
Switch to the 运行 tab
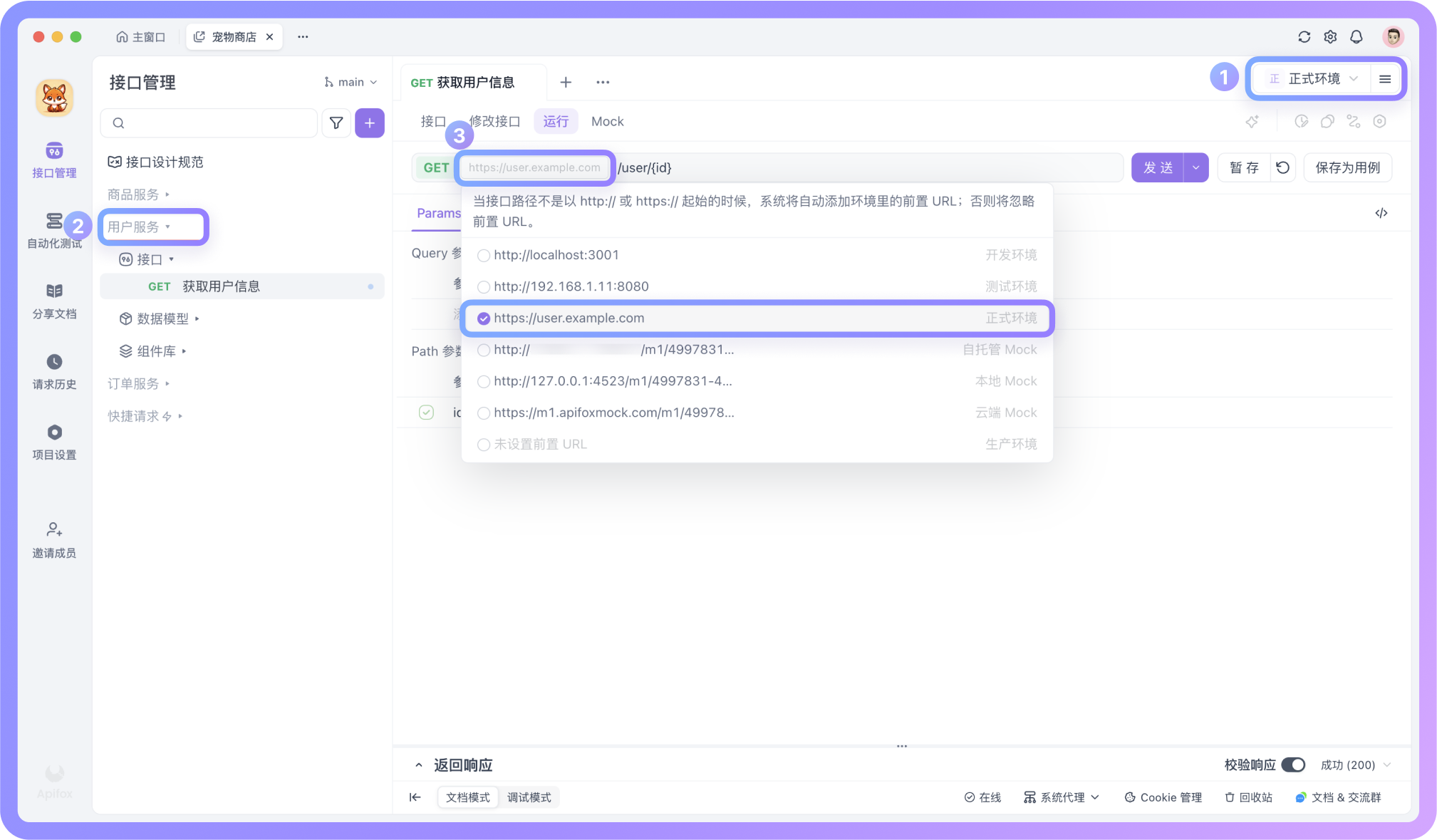556,121
